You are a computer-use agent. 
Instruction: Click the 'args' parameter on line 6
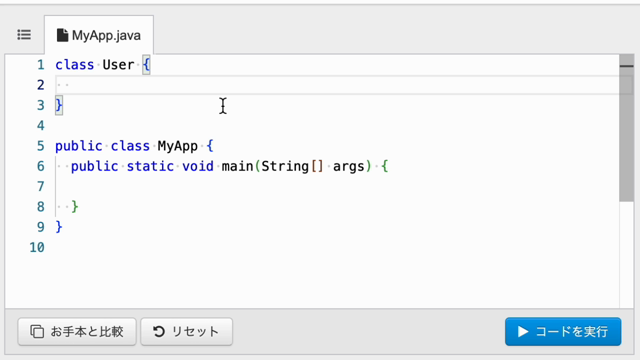(x=349, y=167)
